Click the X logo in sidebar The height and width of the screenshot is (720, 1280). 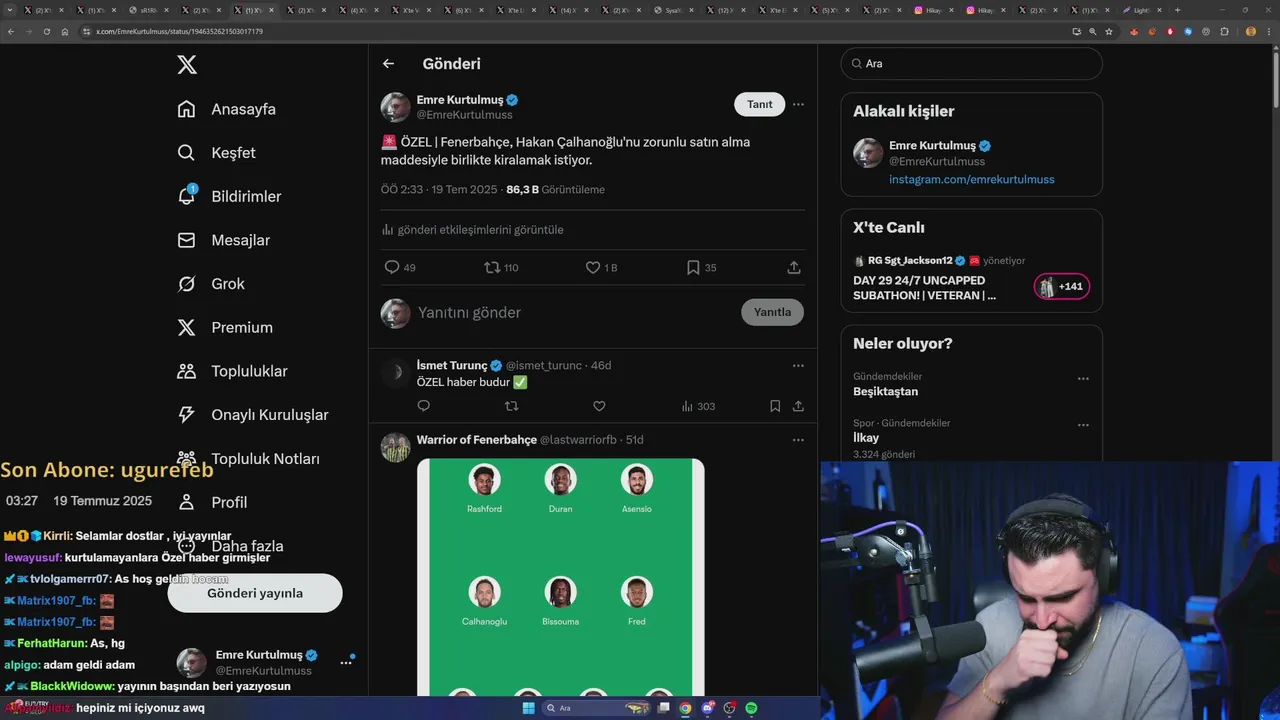pos(187,65)
